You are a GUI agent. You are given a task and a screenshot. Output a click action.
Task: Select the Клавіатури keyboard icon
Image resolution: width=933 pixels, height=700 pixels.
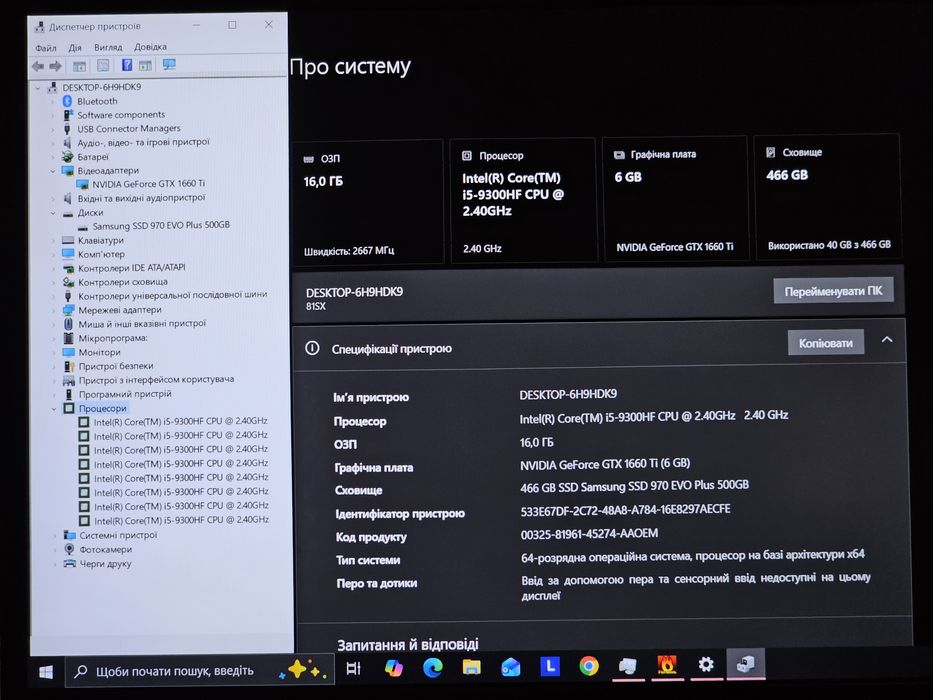(68, 240)
